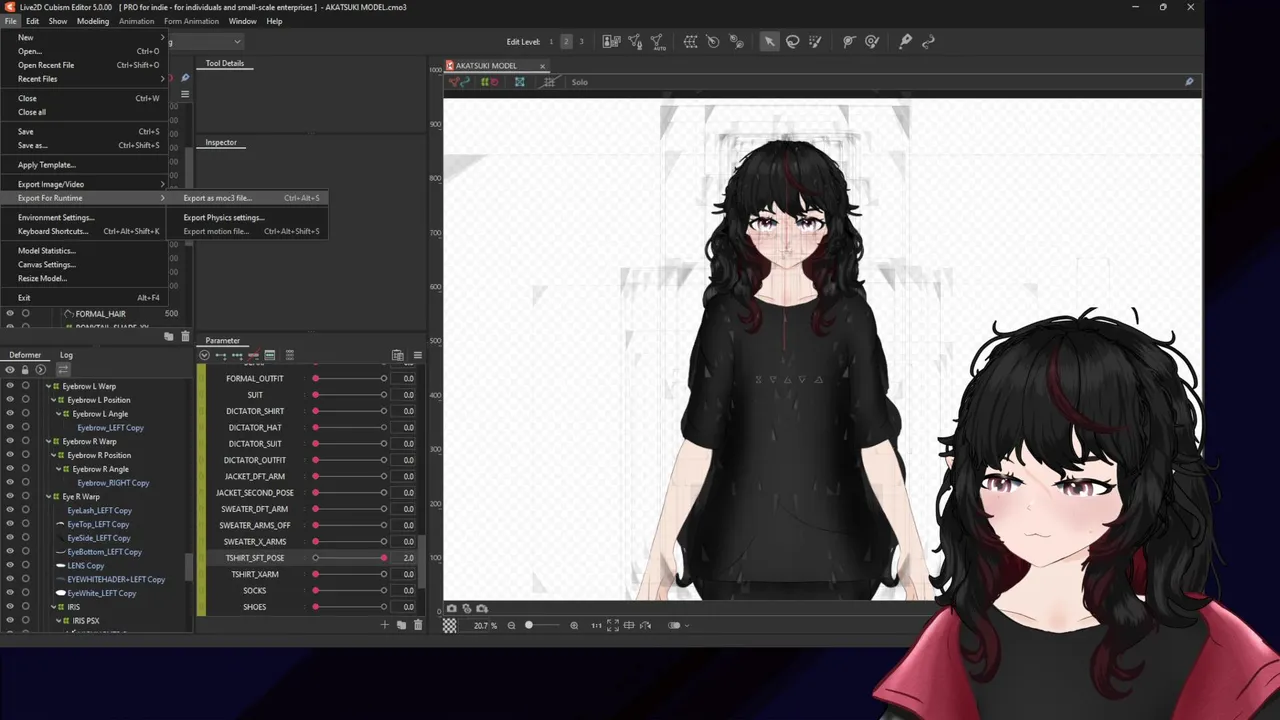The image size is (1280, 720).
Task: Toggle lock circle for EyeLash_LEFT Copy
Action: click(26, 510)
